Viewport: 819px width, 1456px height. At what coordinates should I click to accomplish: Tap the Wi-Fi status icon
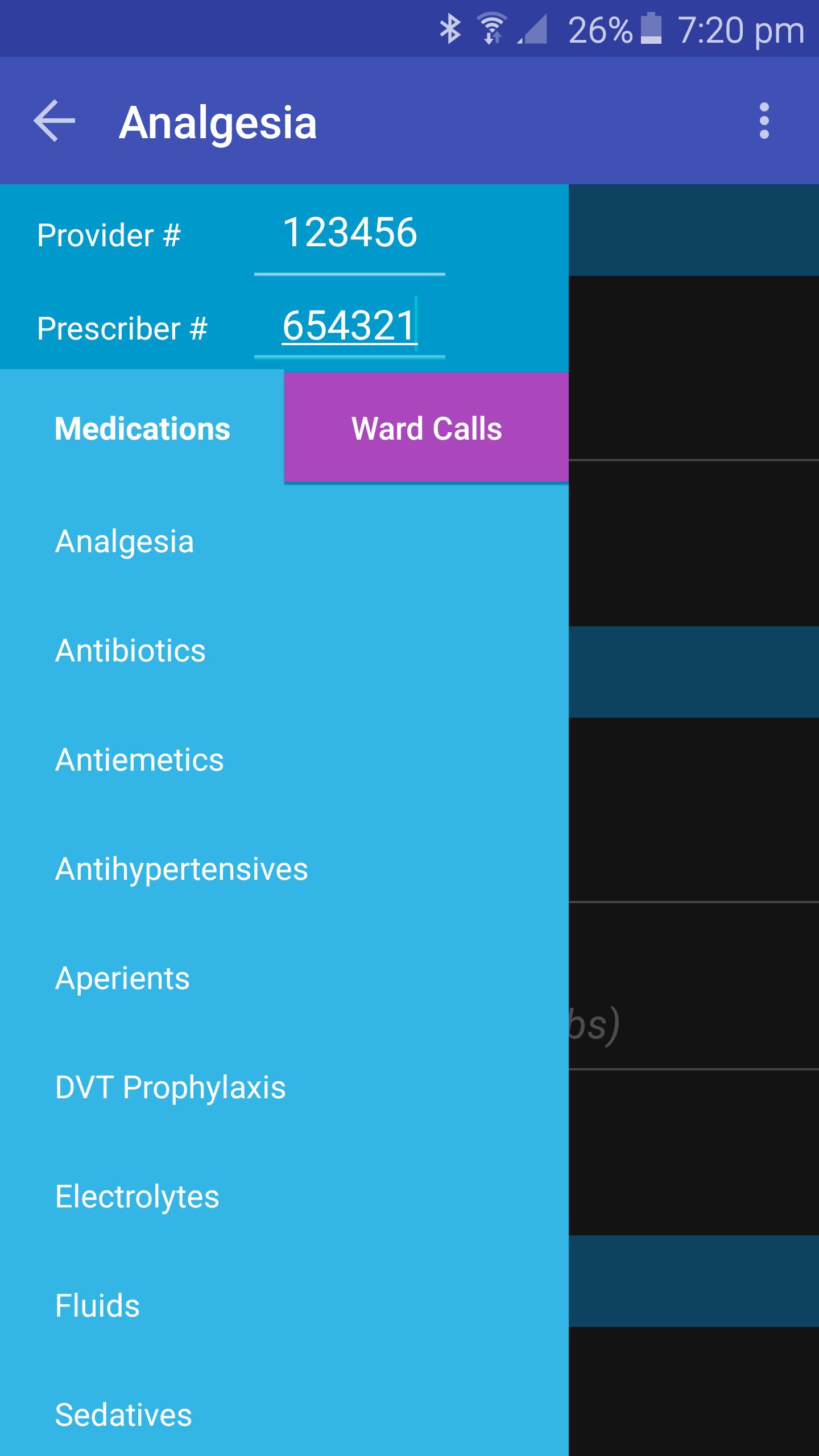[x=492, y=29]
